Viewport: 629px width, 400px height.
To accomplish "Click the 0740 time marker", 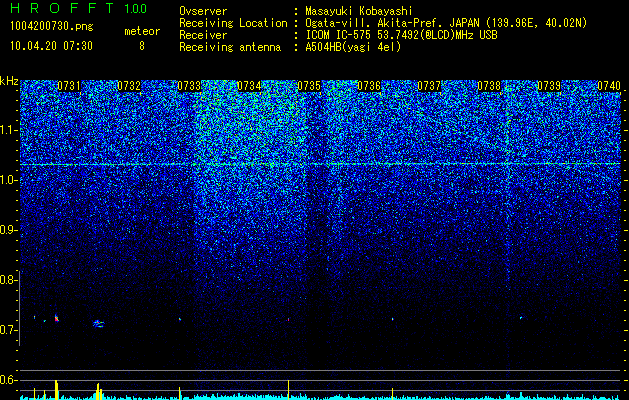I will coord(609,86).
